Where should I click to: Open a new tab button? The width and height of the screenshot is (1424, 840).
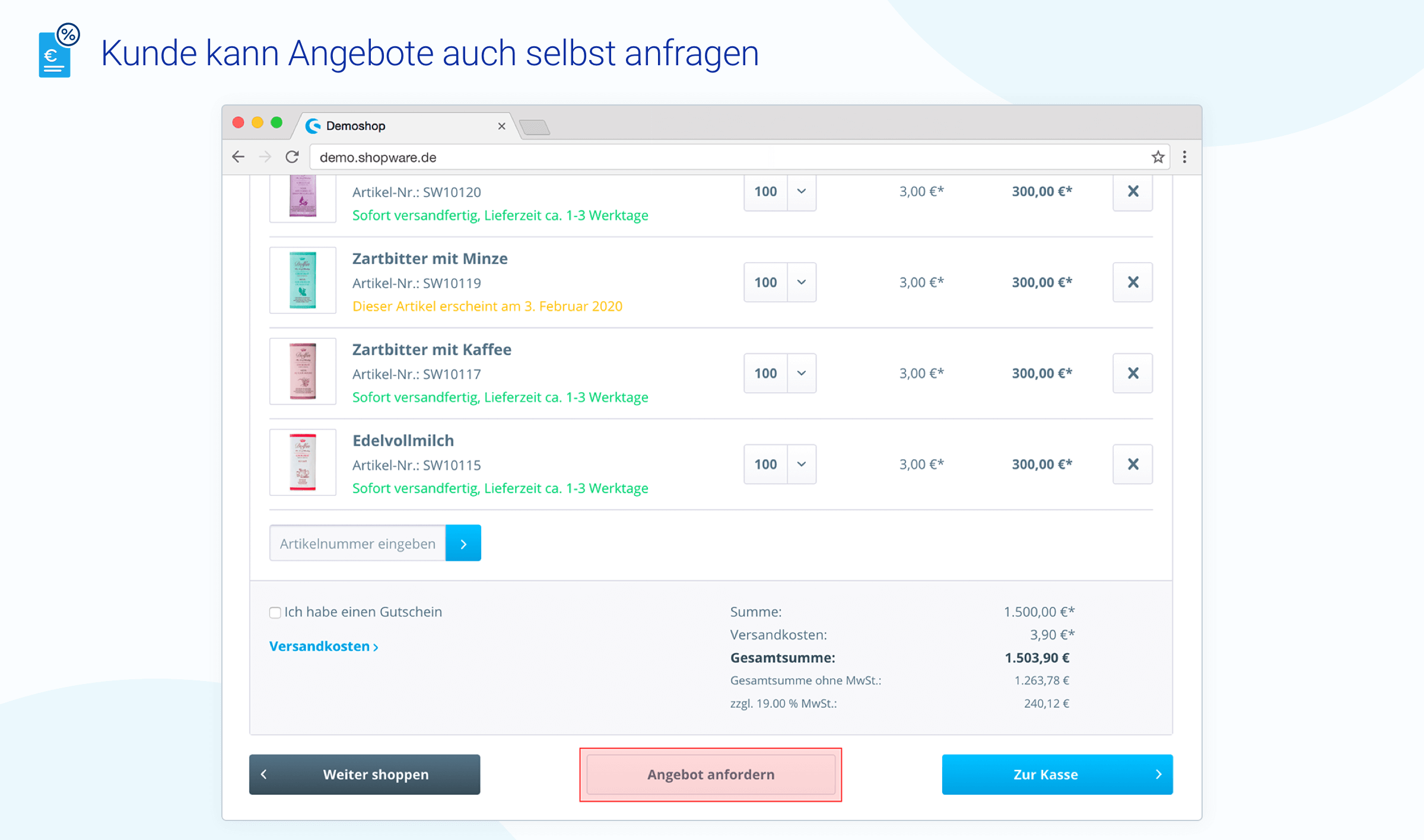tap(534, 127)
